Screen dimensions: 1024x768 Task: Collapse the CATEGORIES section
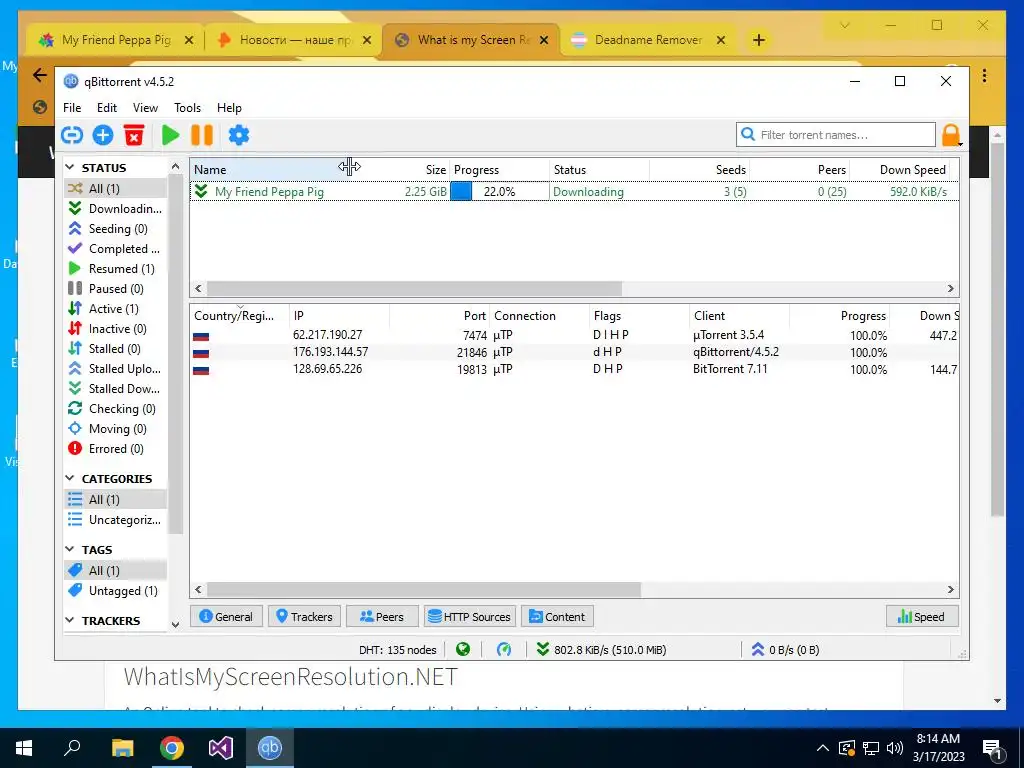point(70,479)
